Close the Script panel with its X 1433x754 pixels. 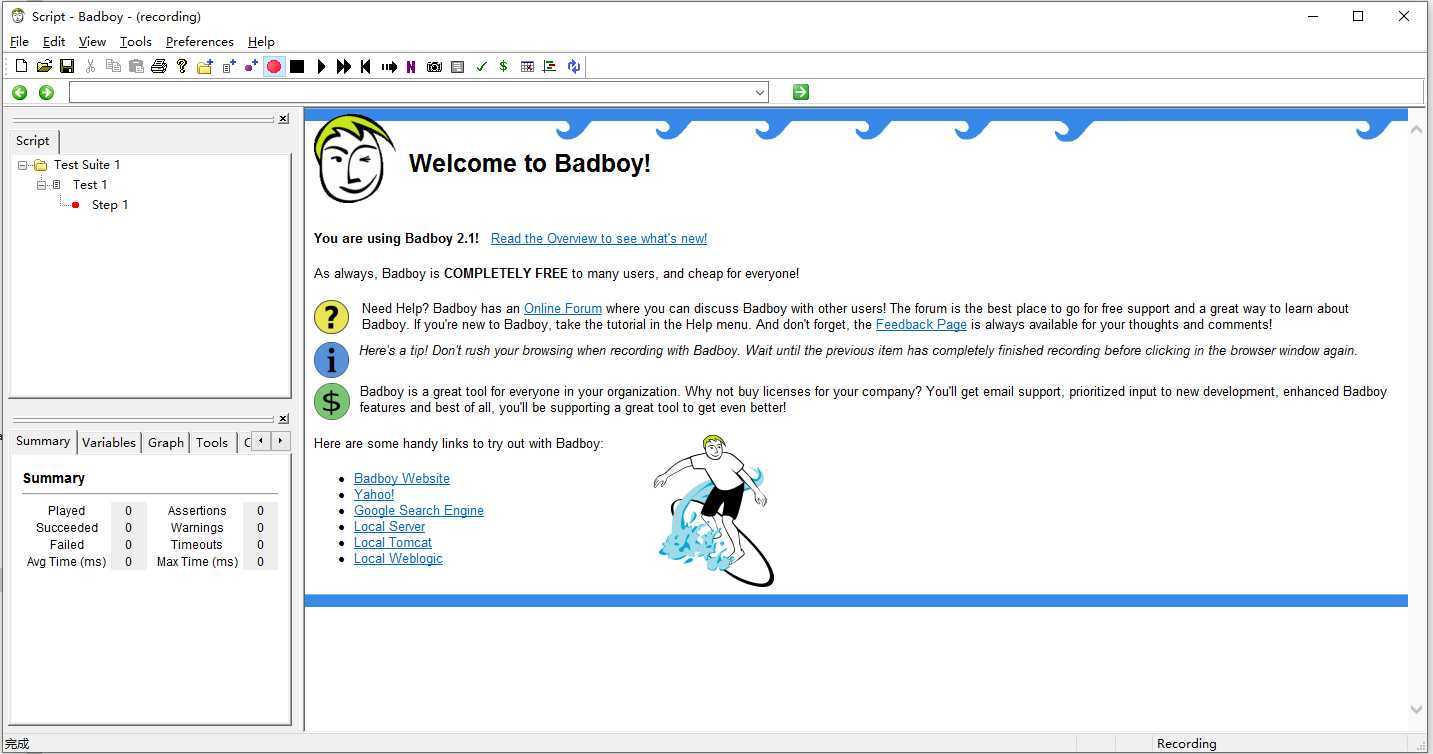click(x=283, y=119)
